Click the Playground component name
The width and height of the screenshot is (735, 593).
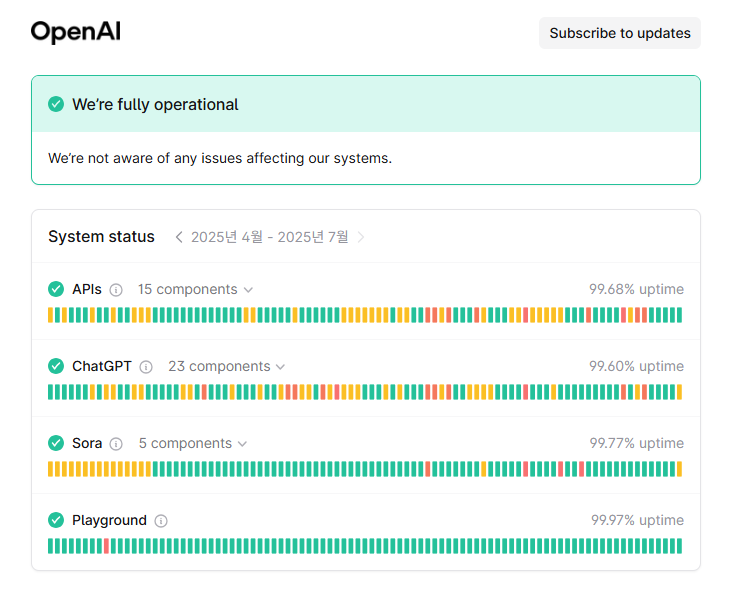(109, 520)
